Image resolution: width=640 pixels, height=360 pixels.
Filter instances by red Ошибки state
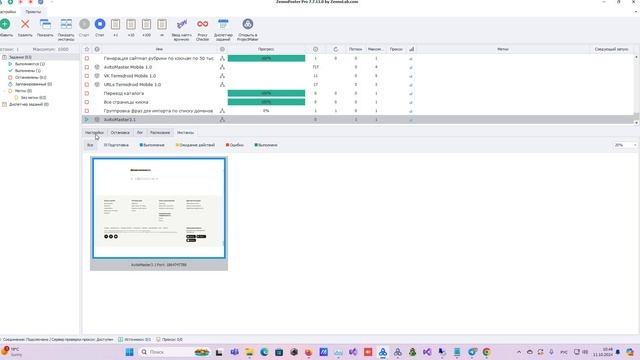coord(235,145)
